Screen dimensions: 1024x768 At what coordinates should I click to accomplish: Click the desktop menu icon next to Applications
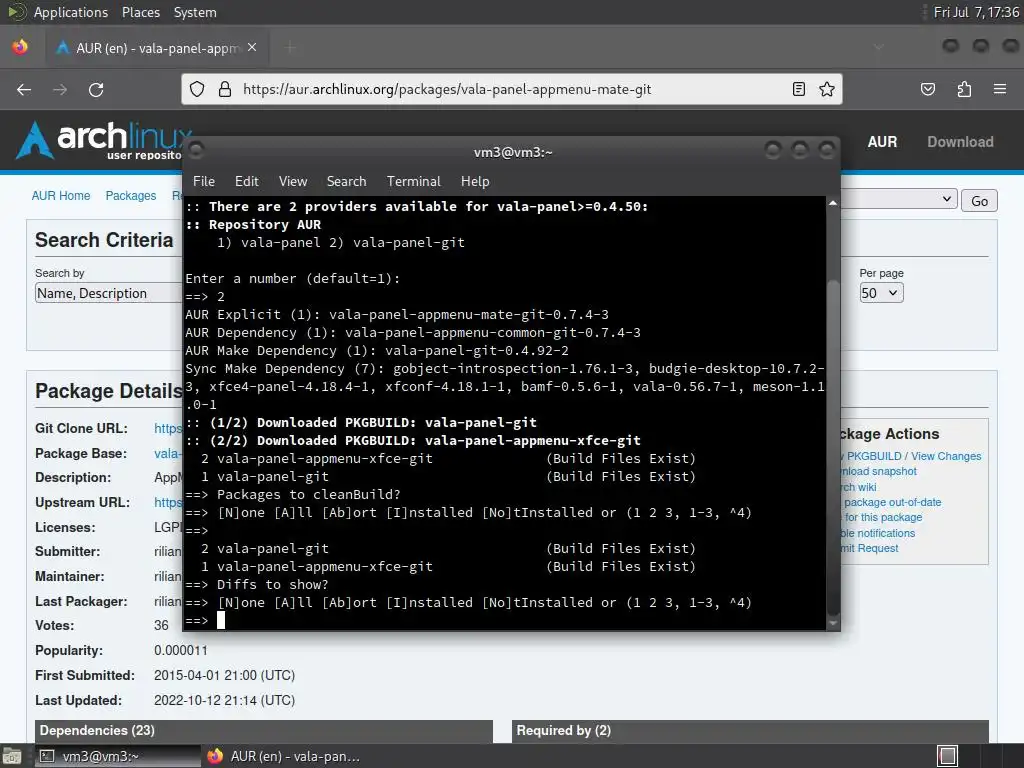(17, 12)
